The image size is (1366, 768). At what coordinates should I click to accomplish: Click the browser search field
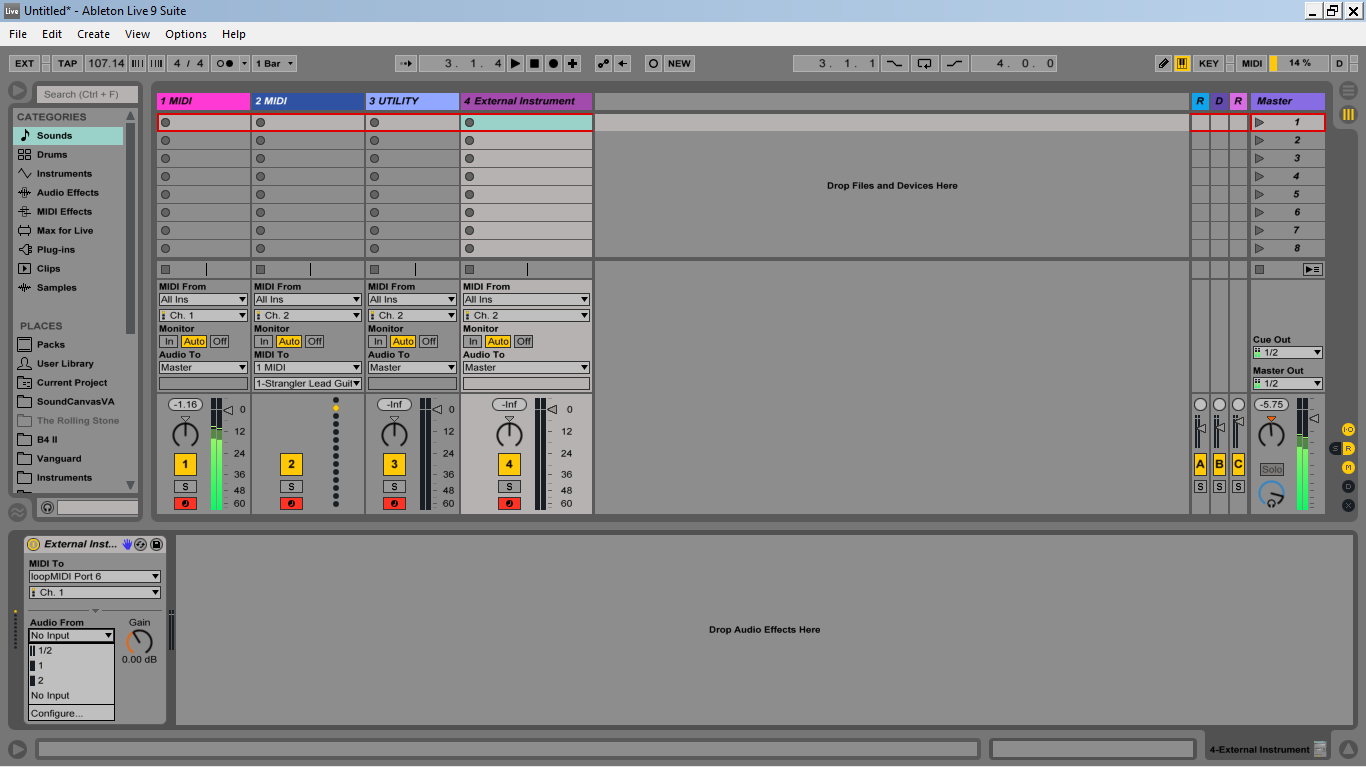pos(89,94)
